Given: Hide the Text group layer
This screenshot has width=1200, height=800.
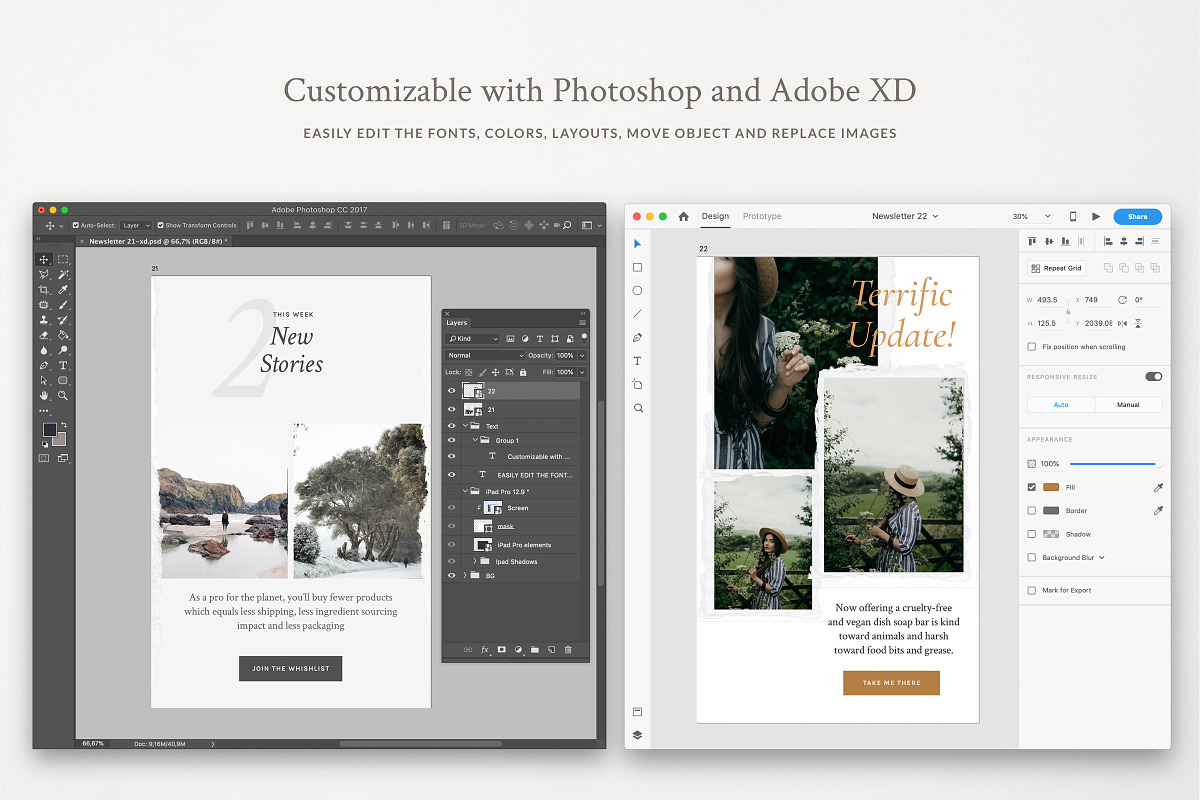Looking at the screenshot, I should pos(451,426).
